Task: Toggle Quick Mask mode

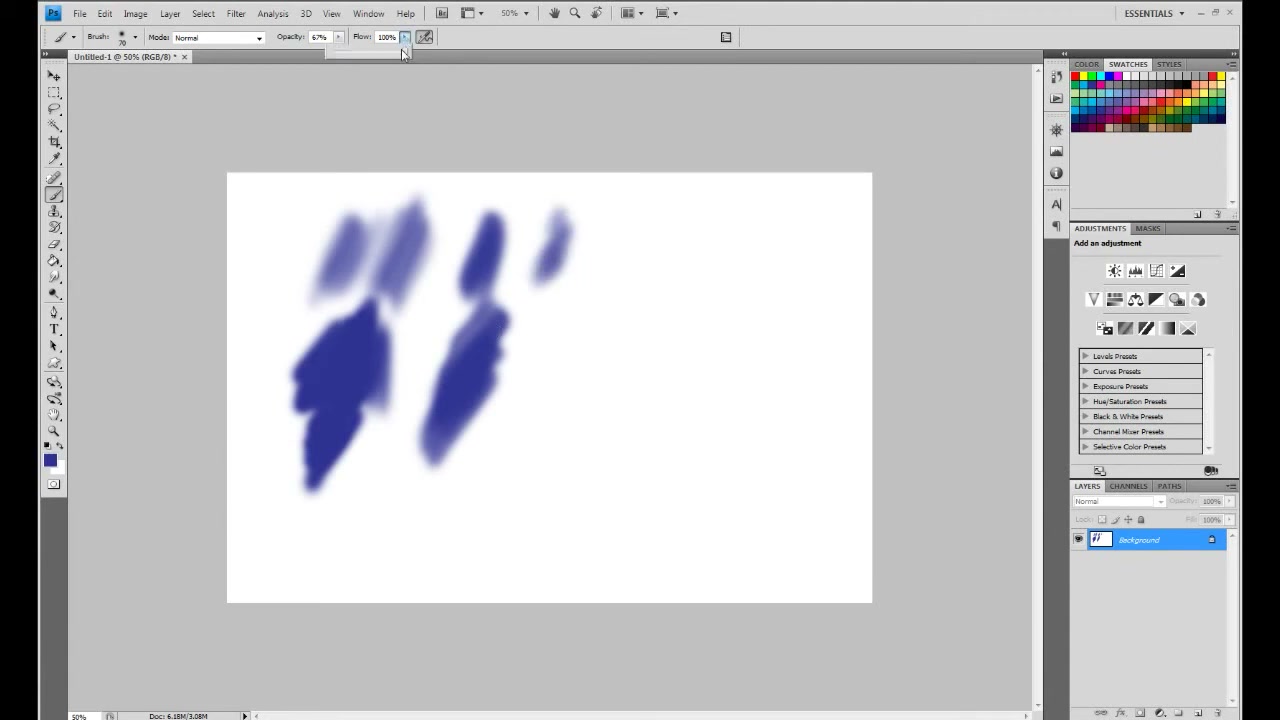Action: (54, 484)
